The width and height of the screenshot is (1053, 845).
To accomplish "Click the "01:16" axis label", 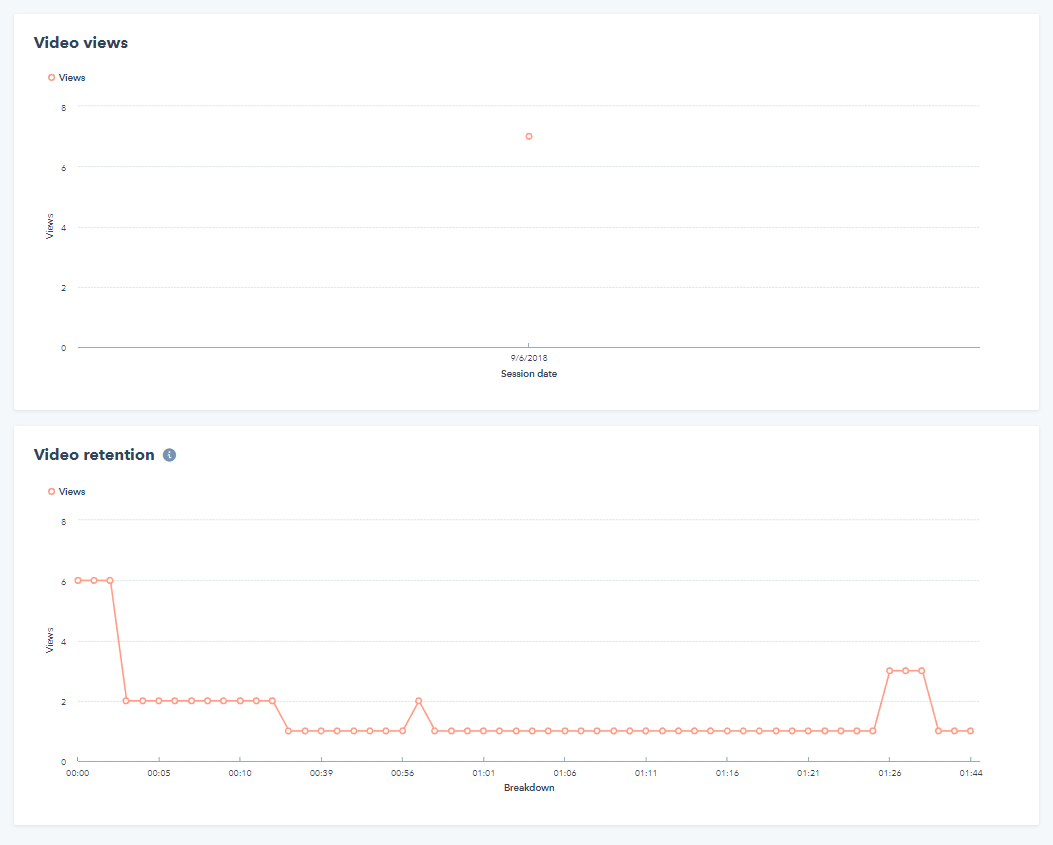I will click(x=727, y=773).
